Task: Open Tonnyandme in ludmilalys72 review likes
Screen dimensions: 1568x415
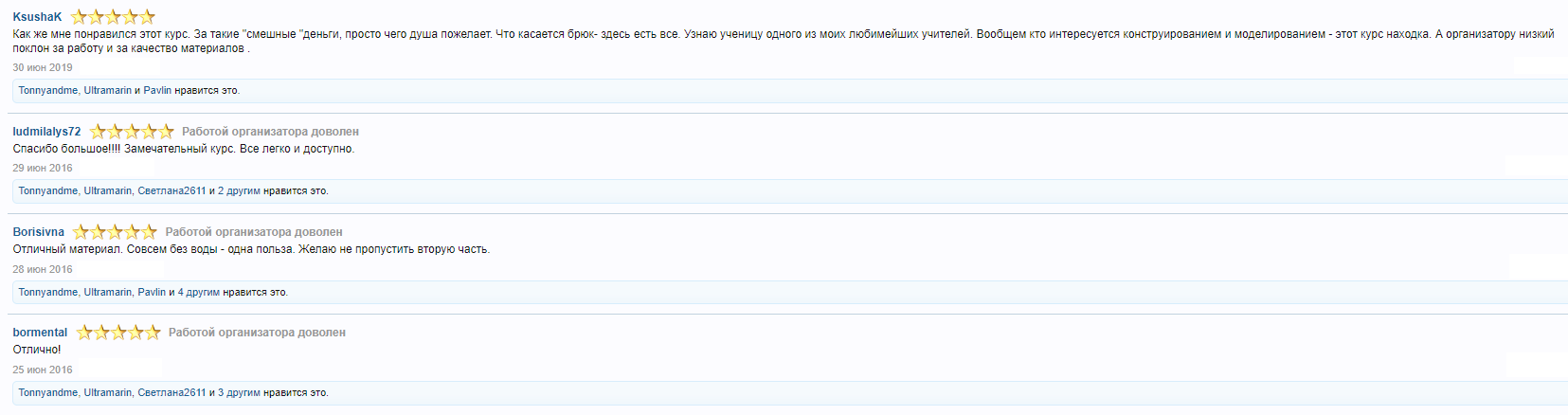Action: pos(48,191)
